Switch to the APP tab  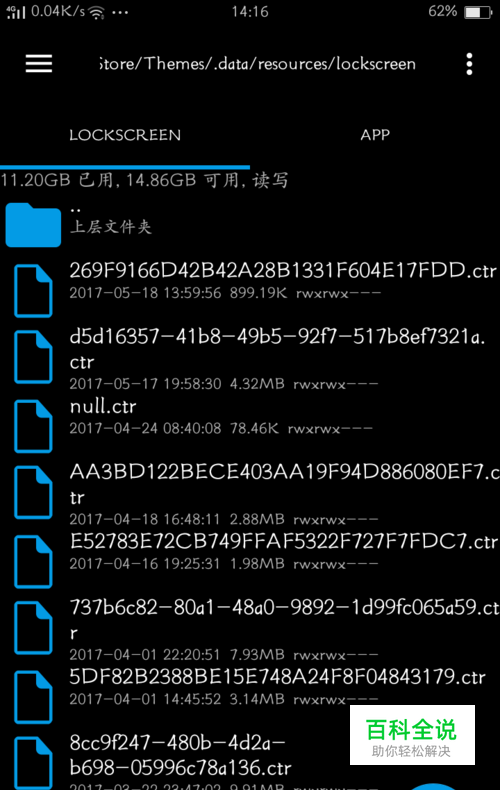[x=375, y=135]
